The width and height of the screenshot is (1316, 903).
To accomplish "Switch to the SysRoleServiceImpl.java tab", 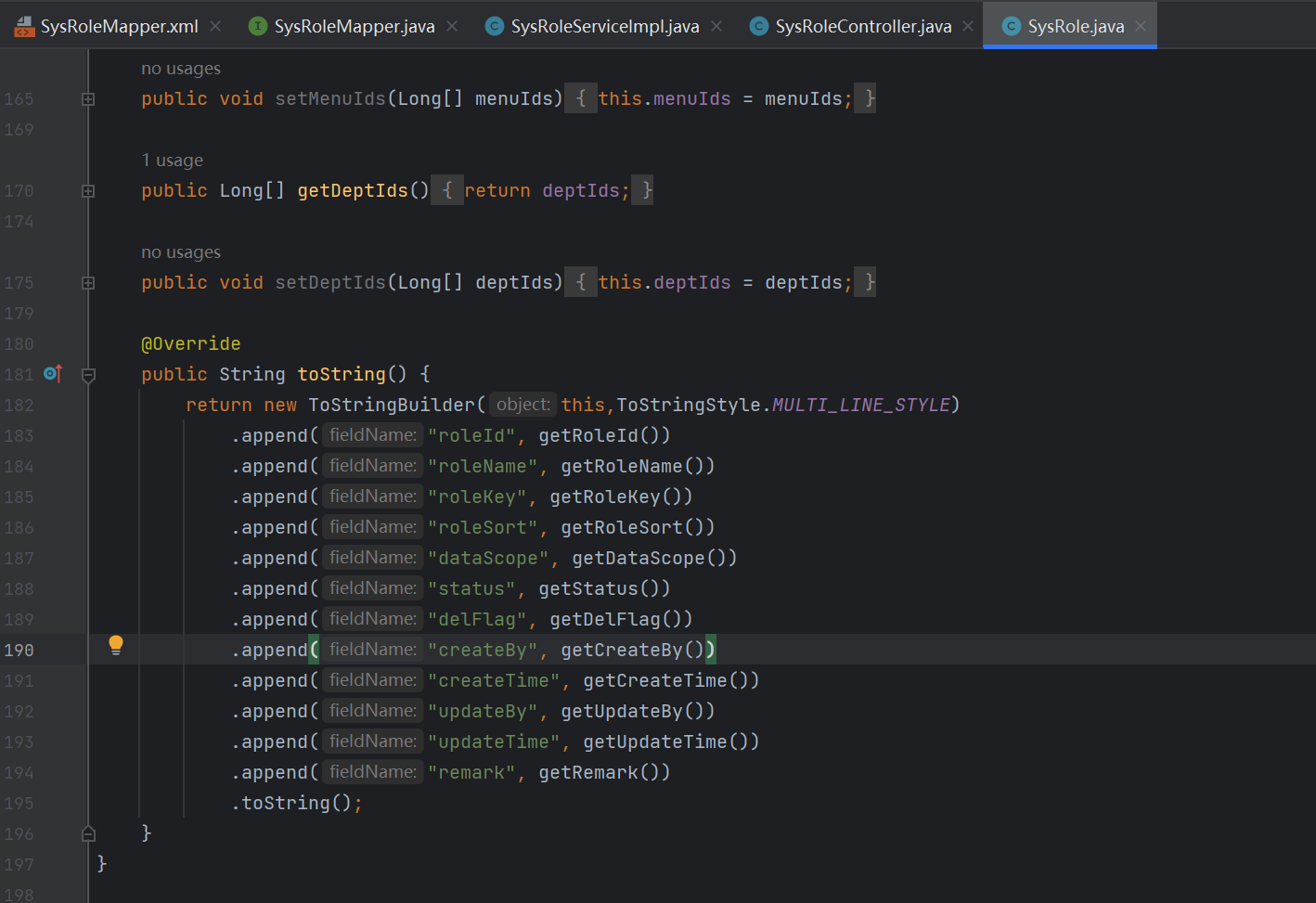I will (604, 27).
